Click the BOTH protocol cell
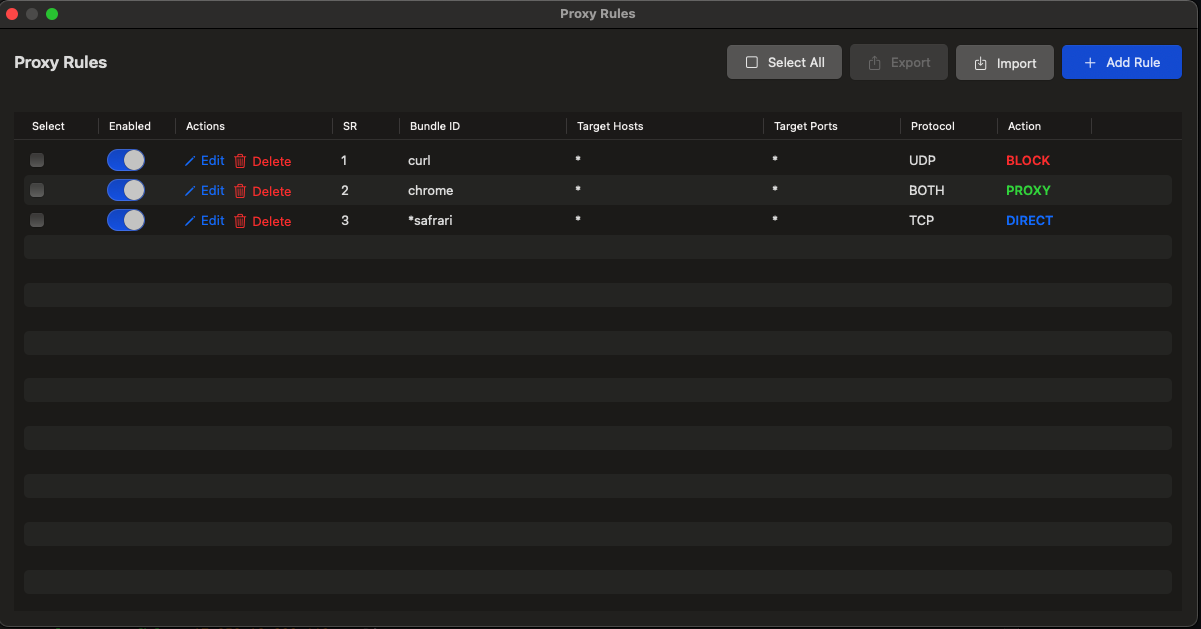The image size is (1201, 629). coord(927,190)
